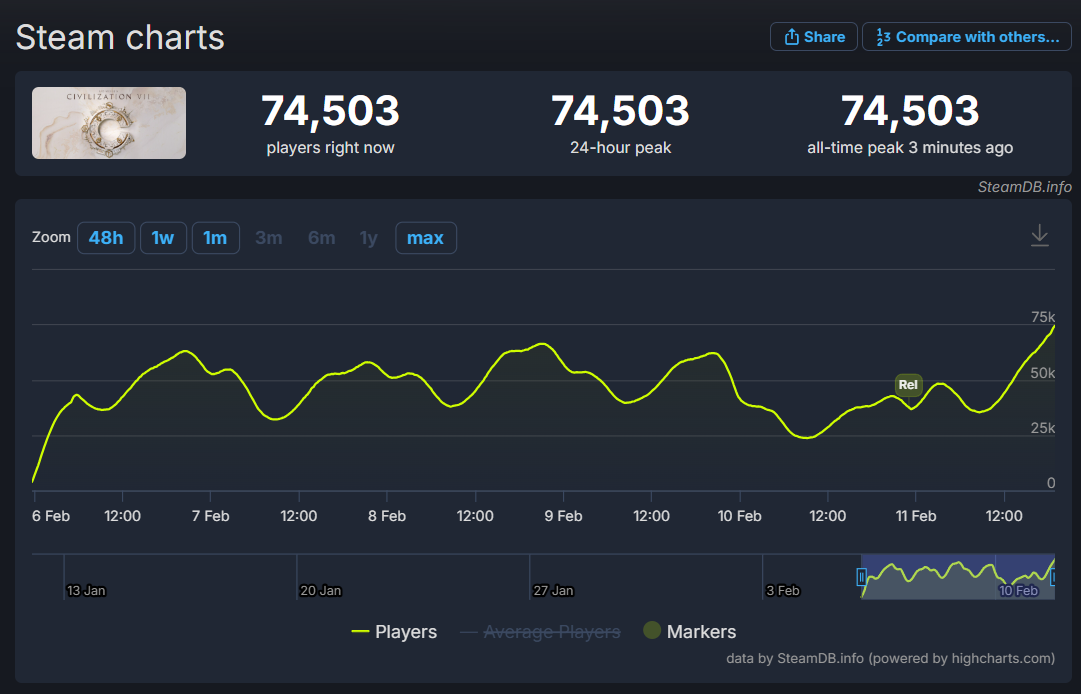
Task: Click the Steam charts heading
Action: tap(120, 37)
